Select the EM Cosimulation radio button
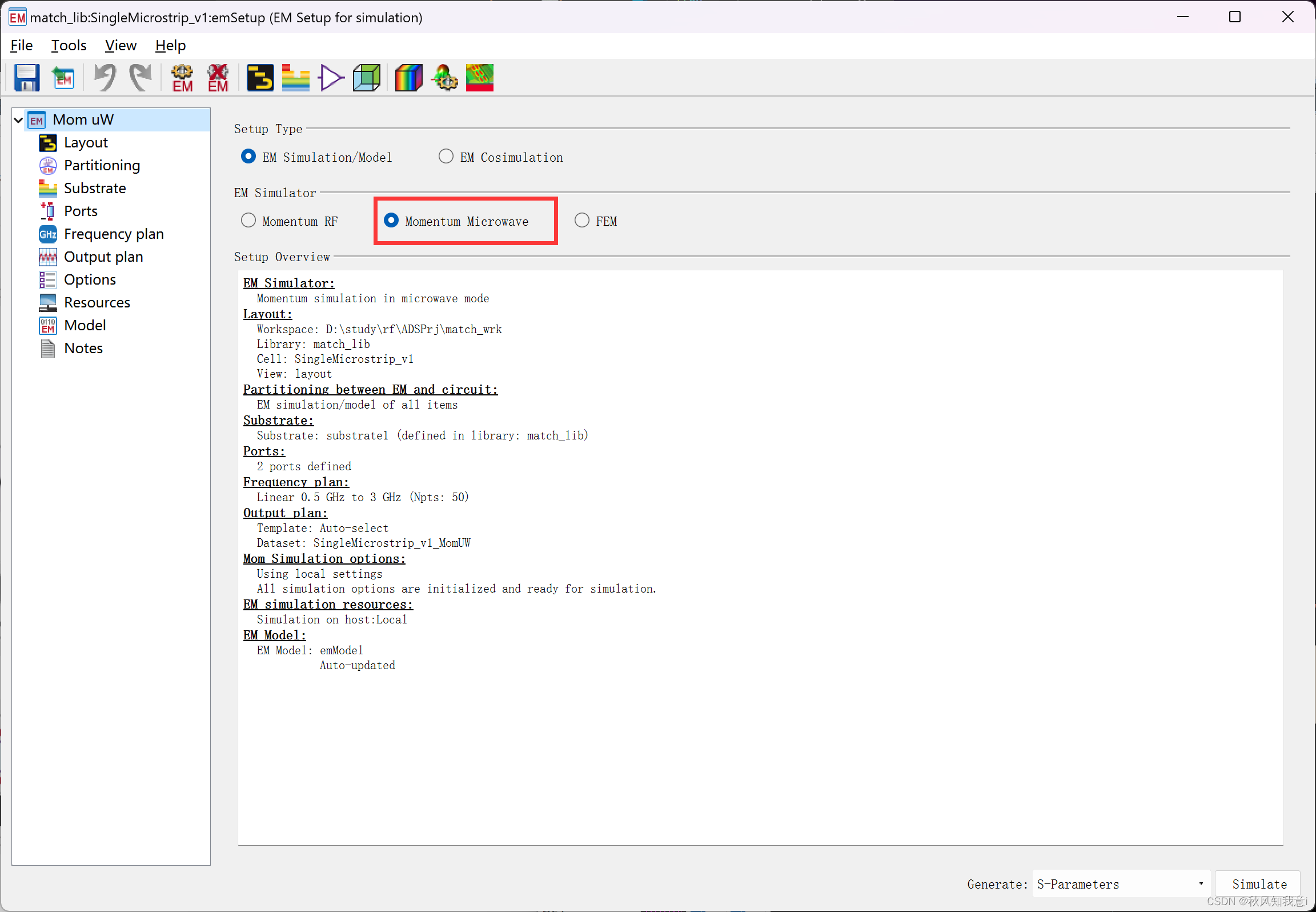Screen dimensions: 1316x912 pos(446,157)
